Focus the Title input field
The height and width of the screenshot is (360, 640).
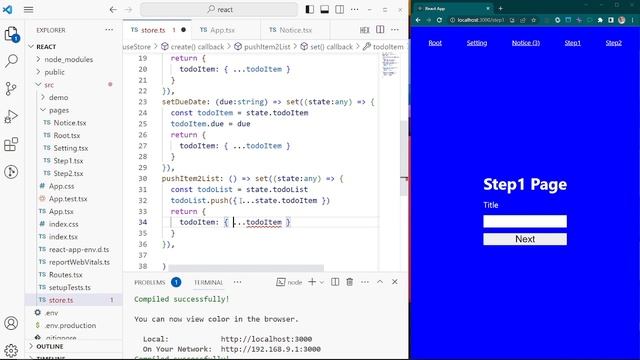pyautogui.click(x=525, y=221)
